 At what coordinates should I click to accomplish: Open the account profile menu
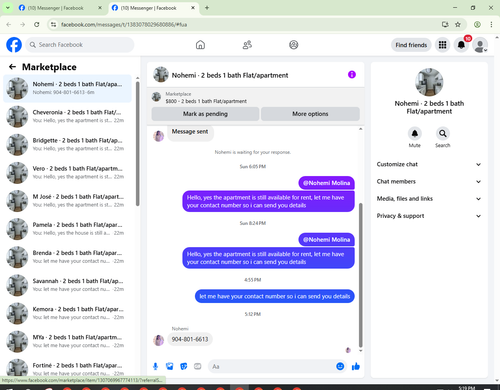(x=480, y=45)
